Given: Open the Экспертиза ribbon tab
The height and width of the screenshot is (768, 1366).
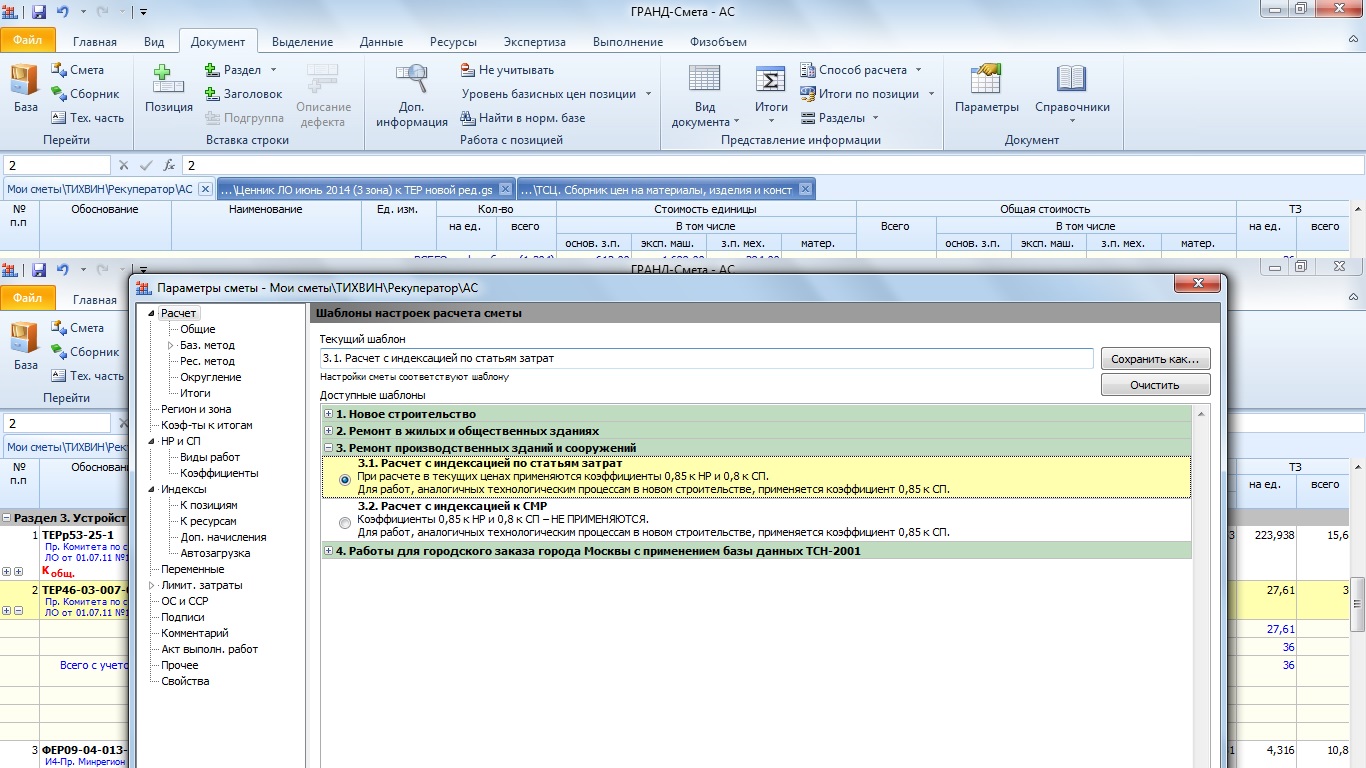Looking at the screenshot, I should [x=534, y=42].
